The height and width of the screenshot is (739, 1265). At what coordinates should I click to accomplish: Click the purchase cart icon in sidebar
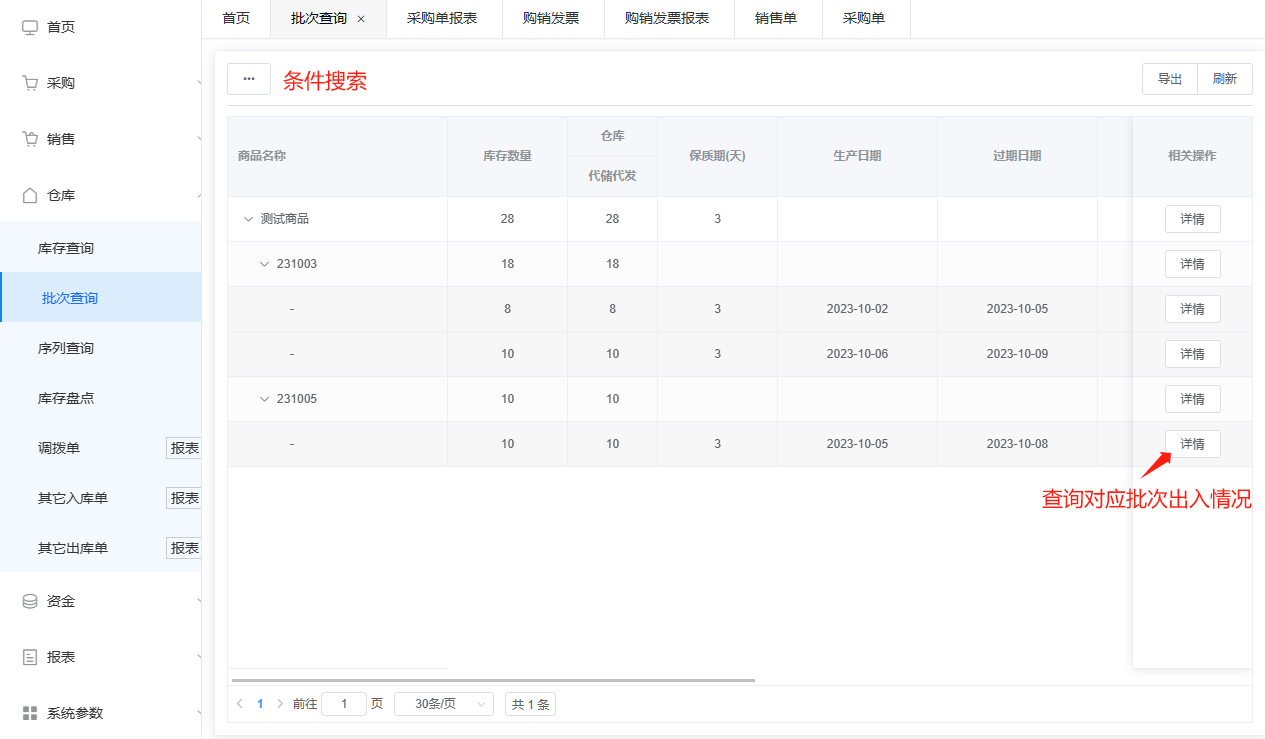[x=30, y=83]
